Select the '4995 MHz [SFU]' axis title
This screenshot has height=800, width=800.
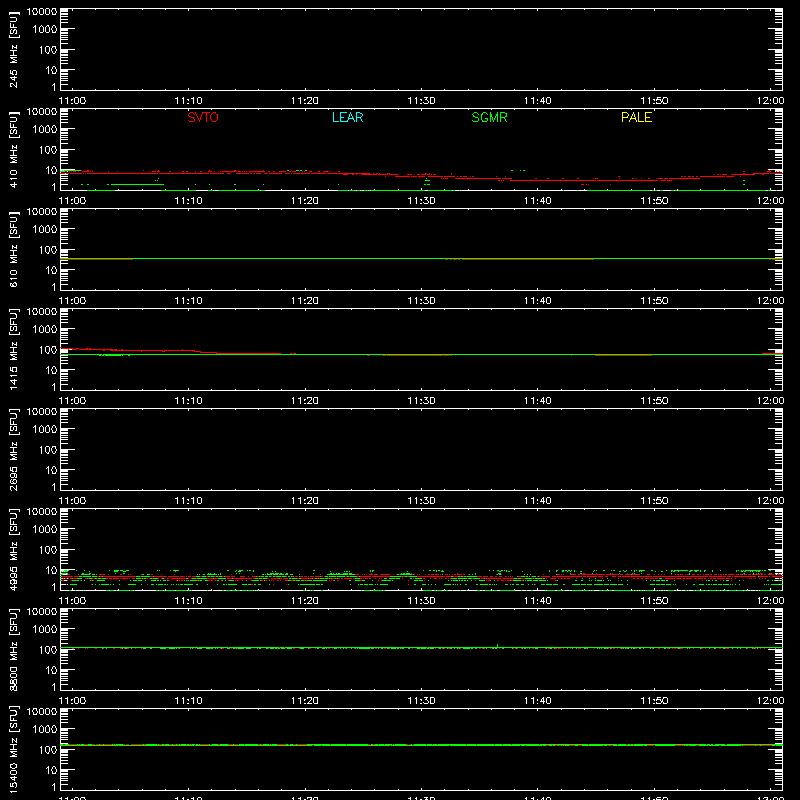coord(13,549)
